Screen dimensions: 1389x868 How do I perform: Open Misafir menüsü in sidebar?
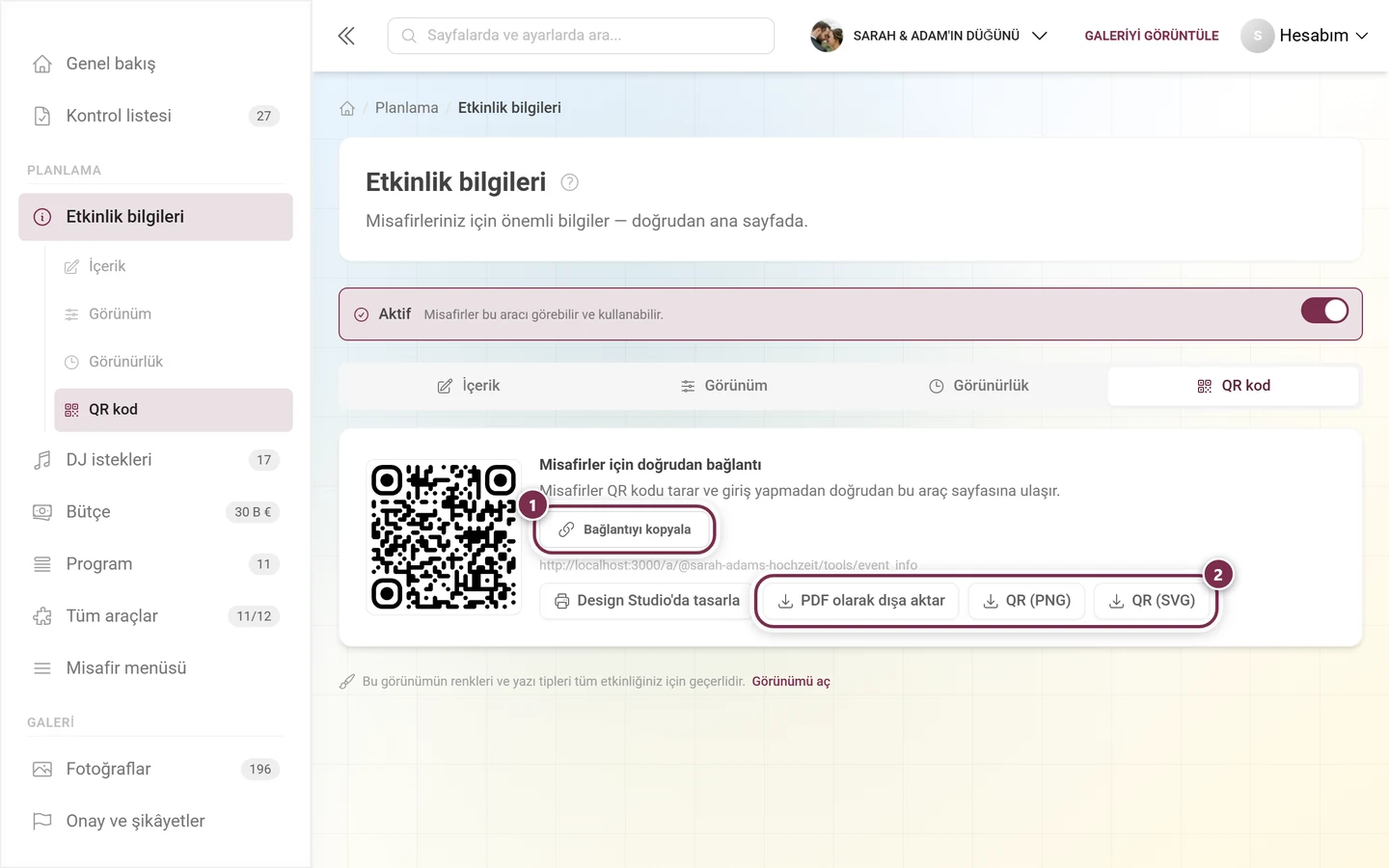click(x=155, y=668)
